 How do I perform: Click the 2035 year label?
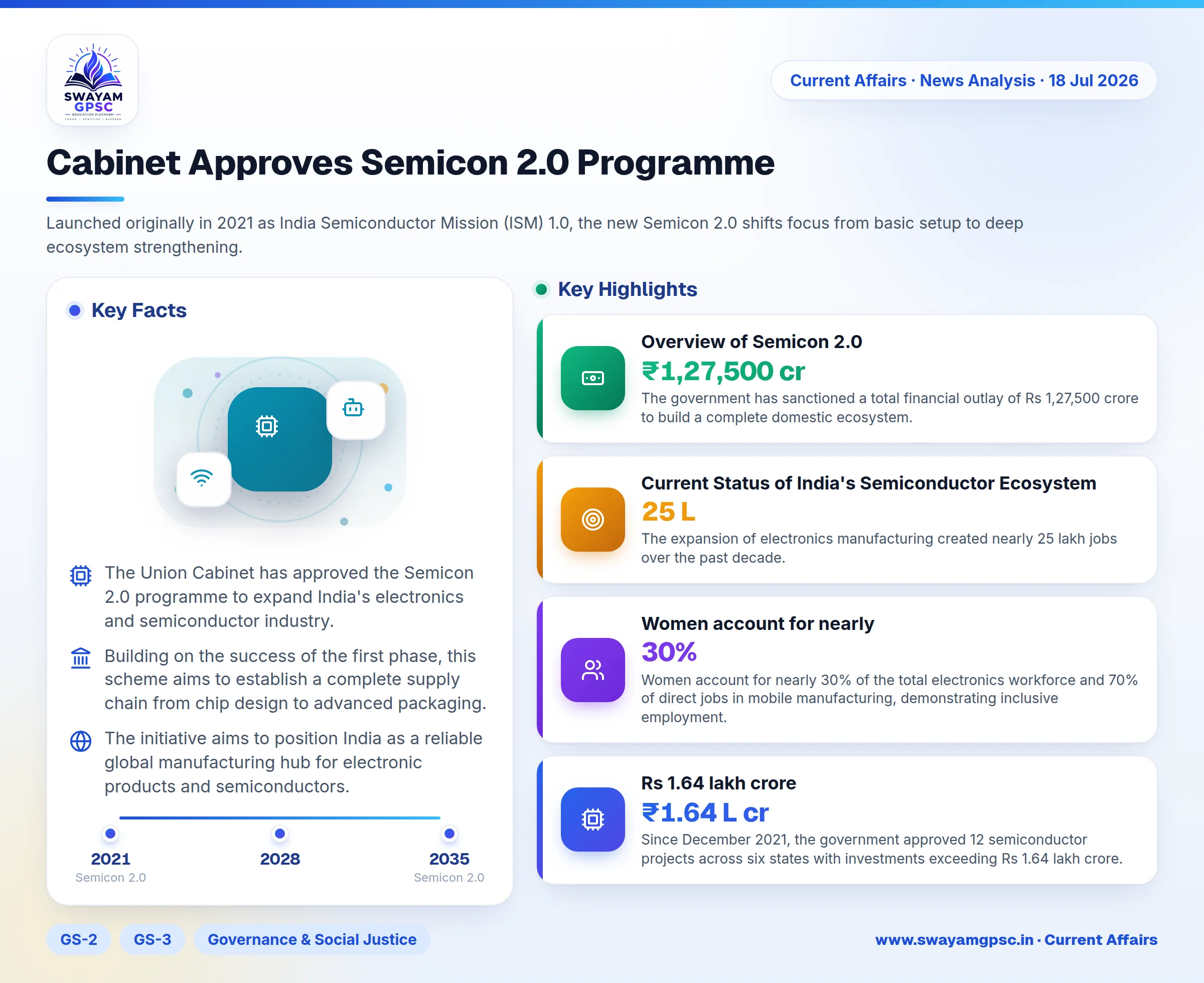click(449, 859)
